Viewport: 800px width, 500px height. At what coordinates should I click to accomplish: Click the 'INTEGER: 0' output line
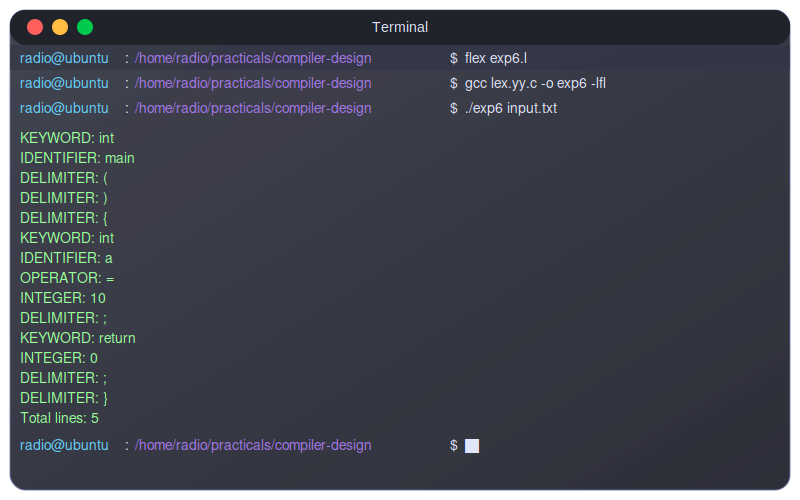pos(59,358)
